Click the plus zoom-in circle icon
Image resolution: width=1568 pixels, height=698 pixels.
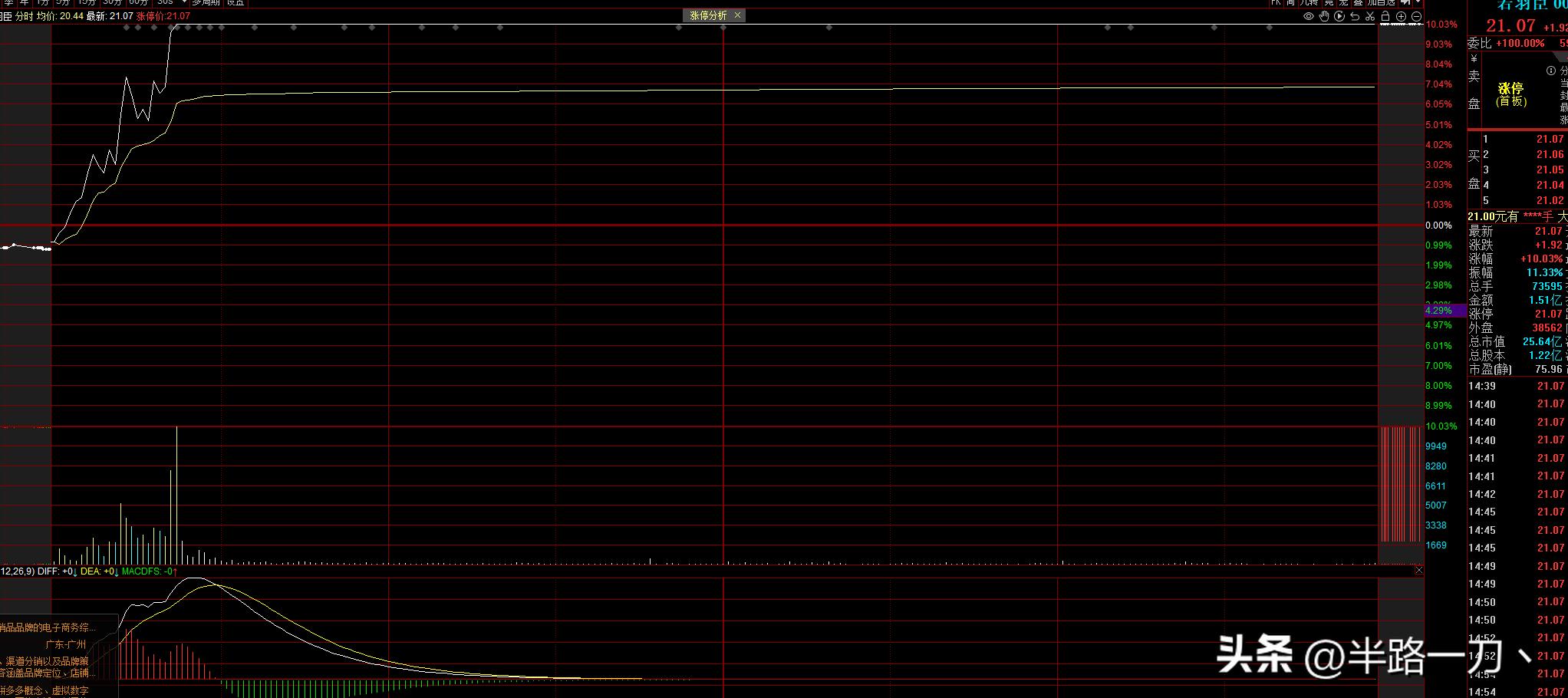(x=1402, y=16)
